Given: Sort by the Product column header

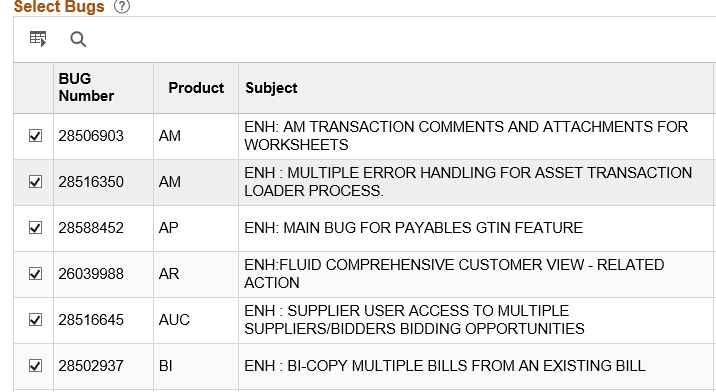Looking at the screenshot, I should coord(196,88).
